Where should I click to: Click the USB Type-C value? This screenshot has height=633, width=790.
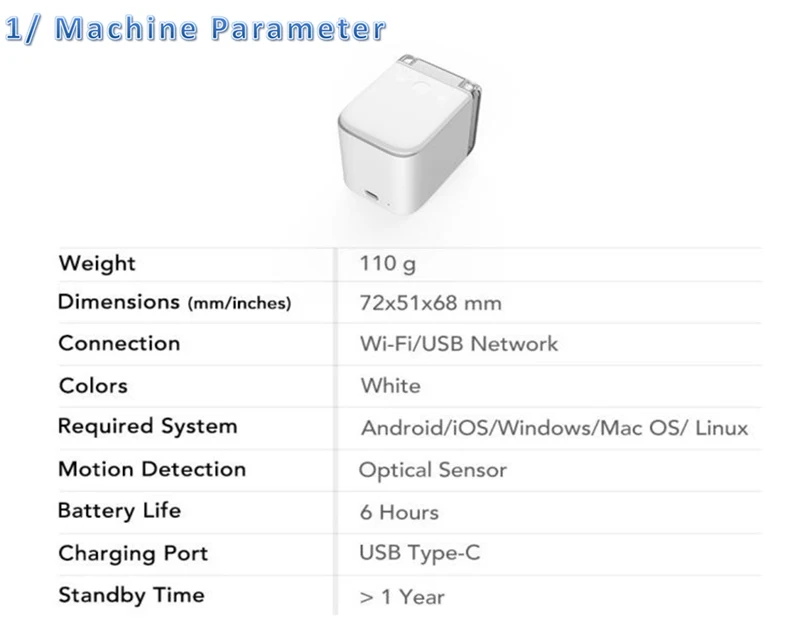(x=419, y=553)
